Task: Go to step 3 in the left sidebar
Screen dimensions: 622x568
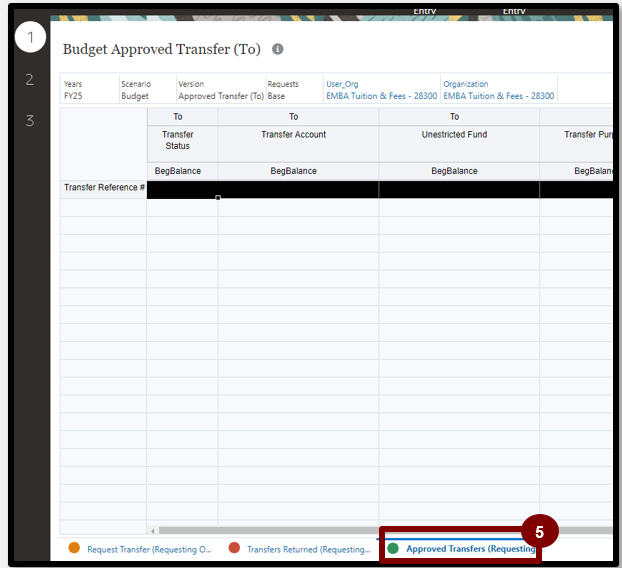Action: click(30, 121)
